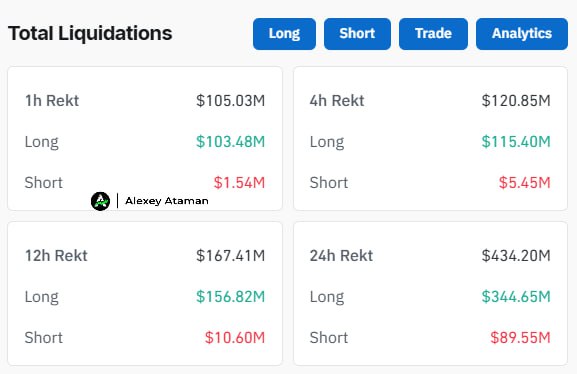Viewport: 577px width, 374px height.
Task: Click the 1h Long value $103.48M
Action: coord(230,142)
